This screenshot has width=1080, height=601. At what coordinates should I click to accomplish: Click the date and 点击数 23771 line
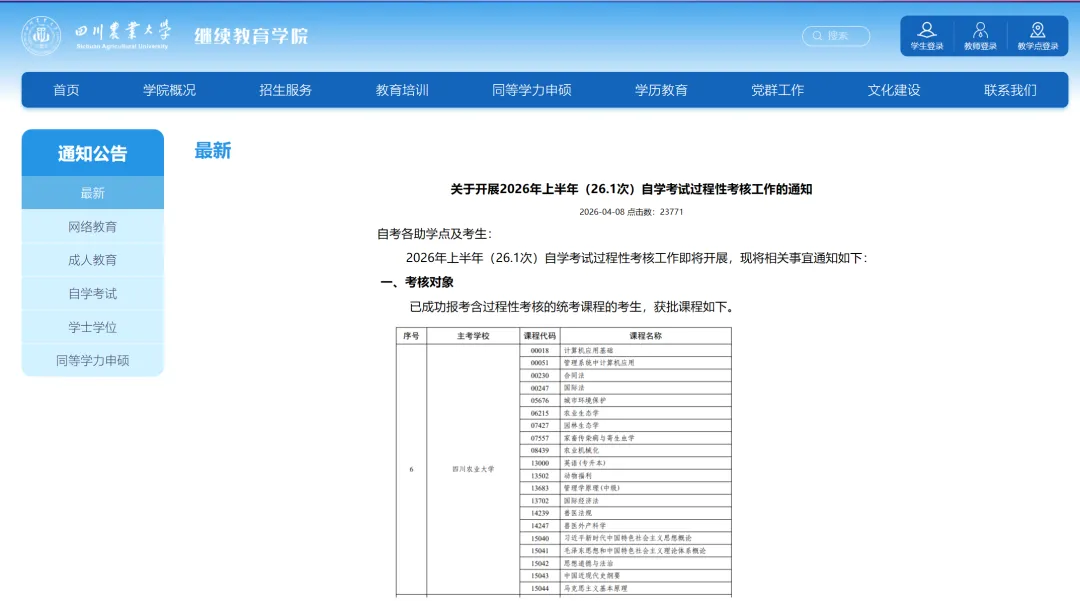click(x=631, y=212)
